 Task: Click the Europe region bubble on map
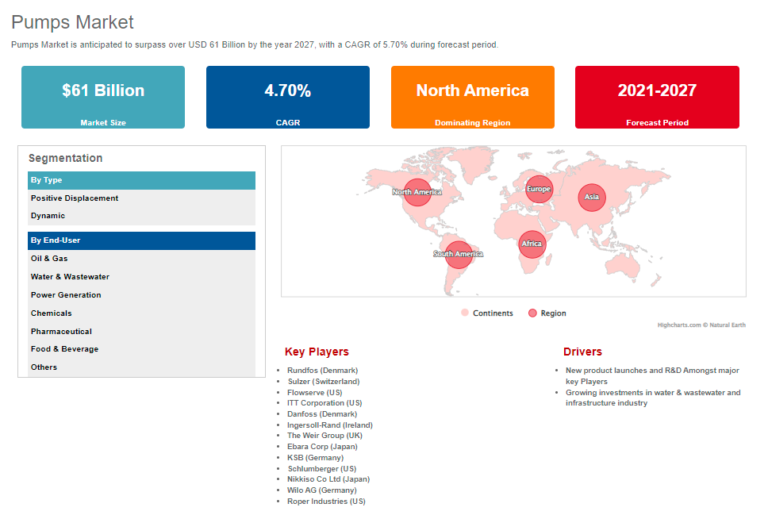pos(538,188)
